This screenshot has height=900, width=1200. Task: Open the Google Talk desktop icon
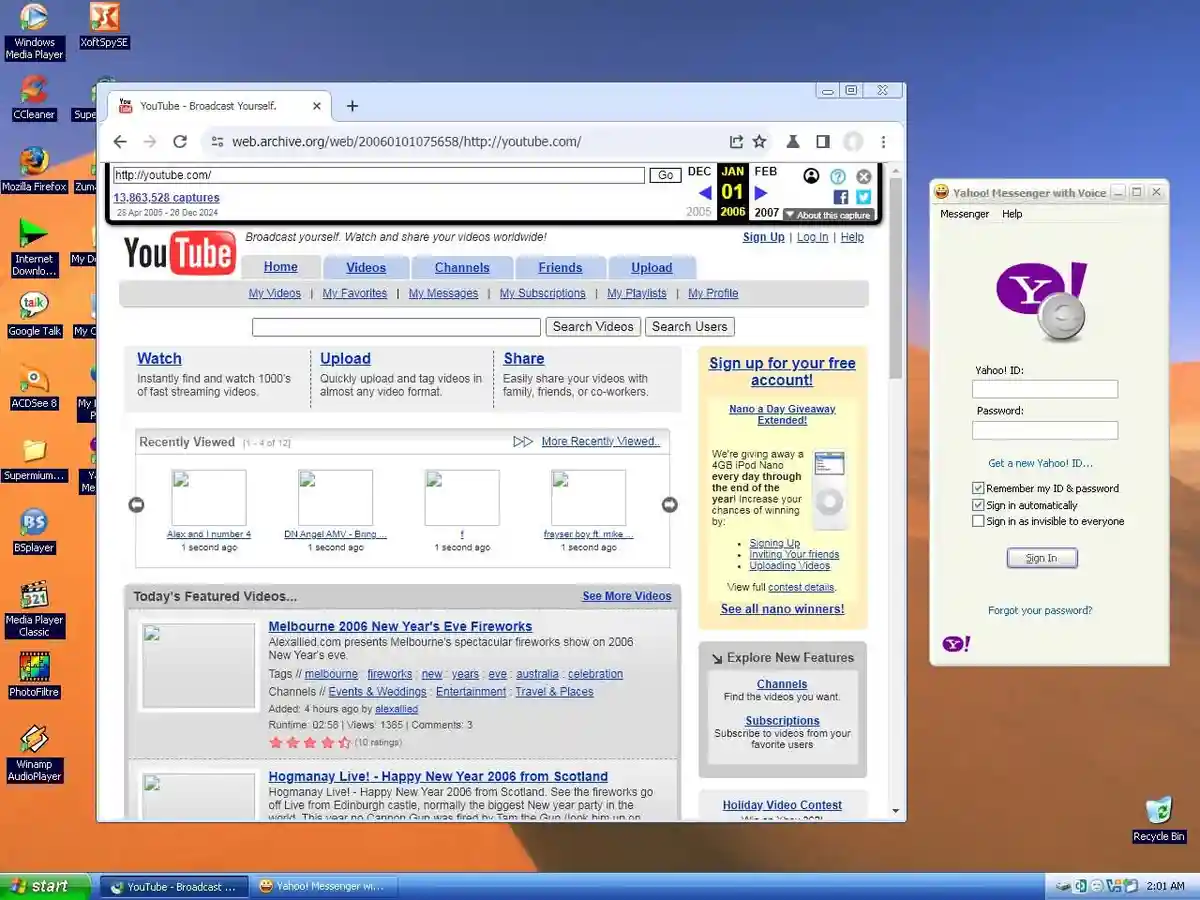click(34, 314)
